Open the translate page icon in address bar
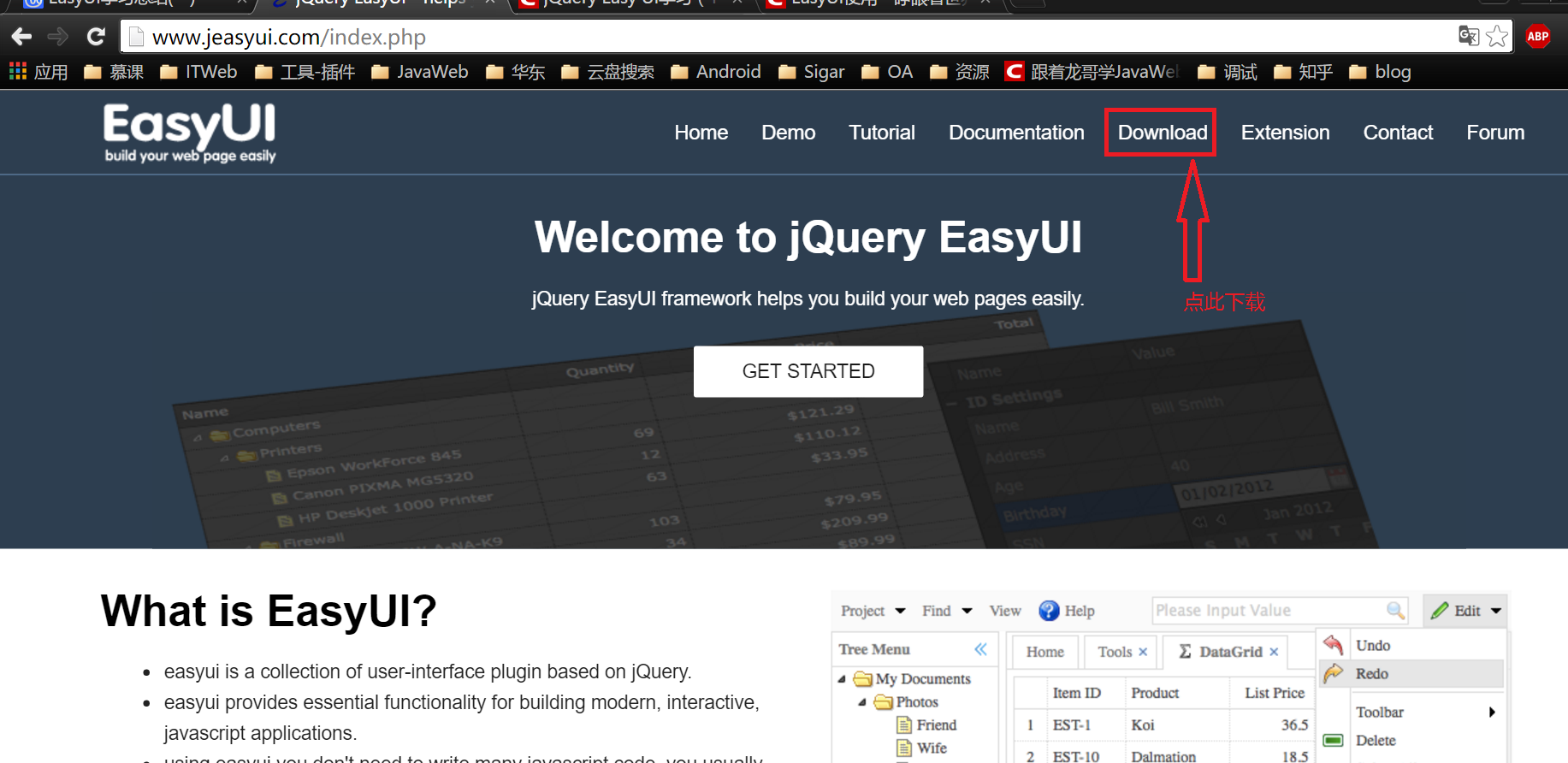 coord(1468,36)
